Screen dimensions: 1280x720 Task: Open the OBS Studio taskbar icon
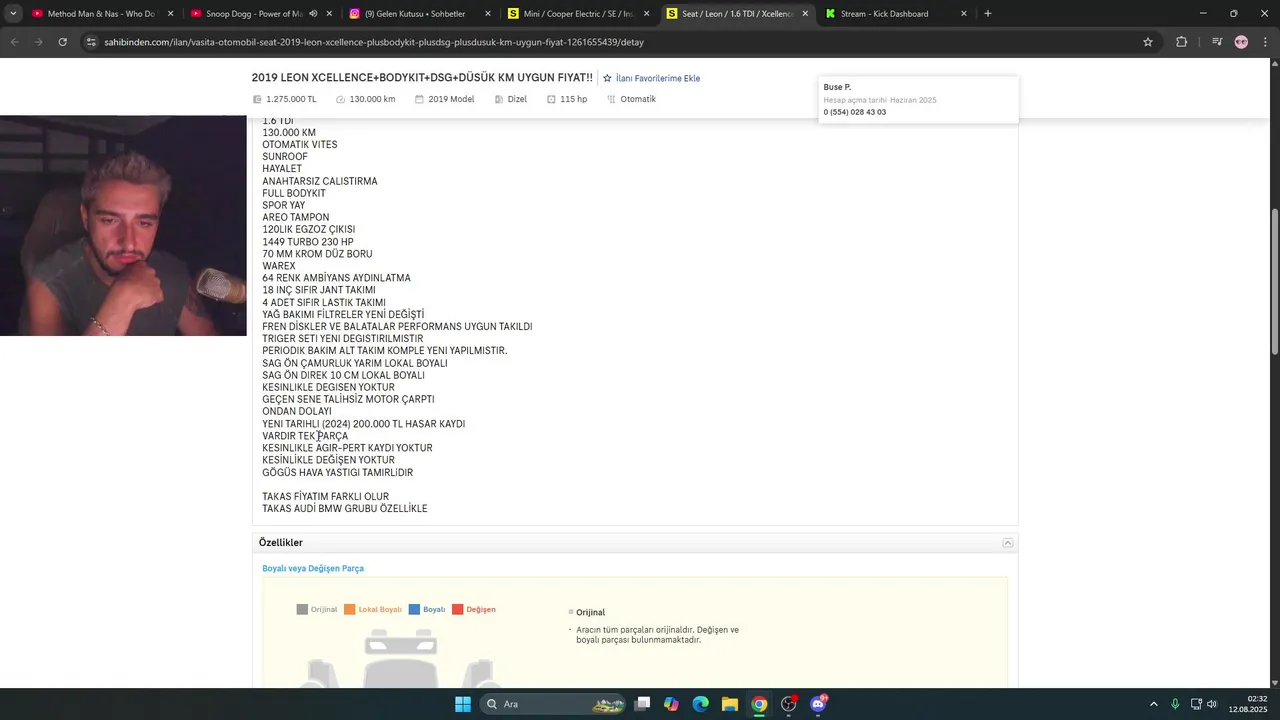[x=788, y=704]
